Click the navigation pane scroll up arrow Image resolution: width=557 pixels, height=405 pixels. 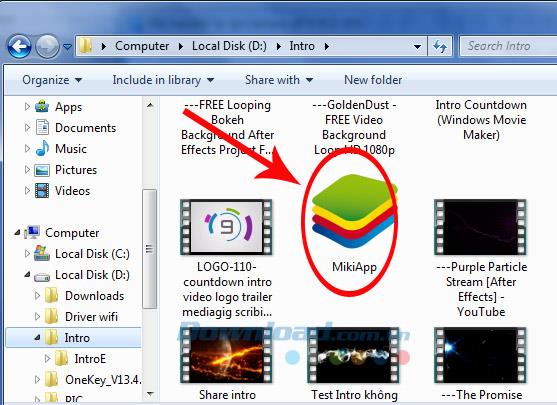point(150,105)
